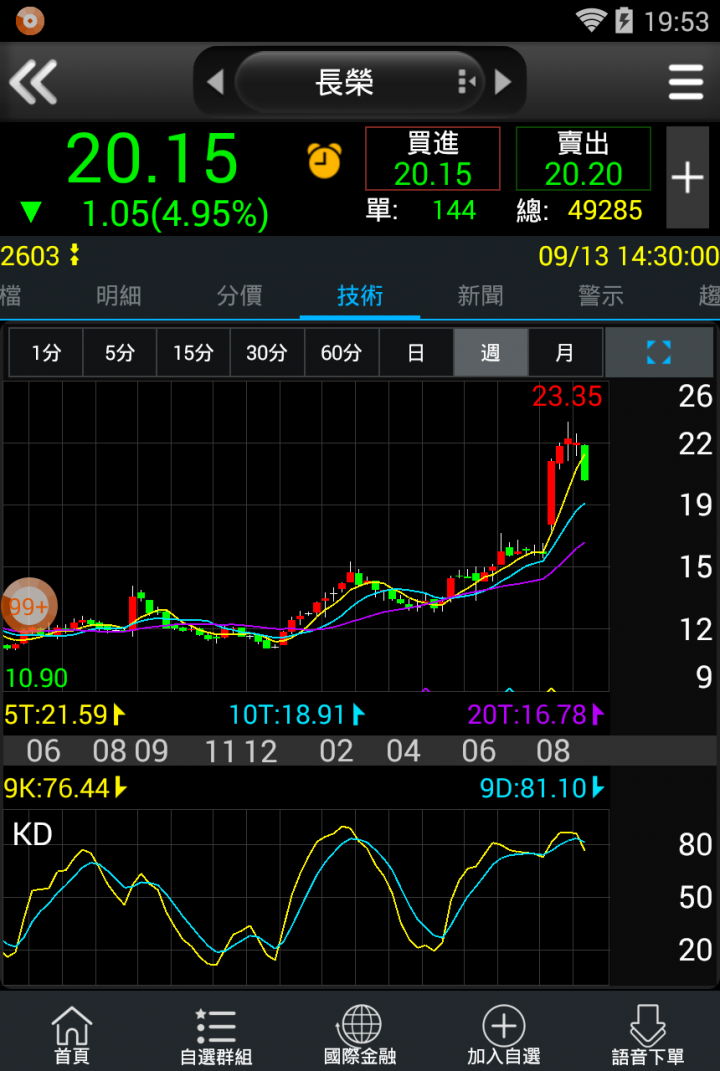Viewport: 720px width, 1071px height.
Task: Tap the latest green candlestick
Action: pos(585,462)
